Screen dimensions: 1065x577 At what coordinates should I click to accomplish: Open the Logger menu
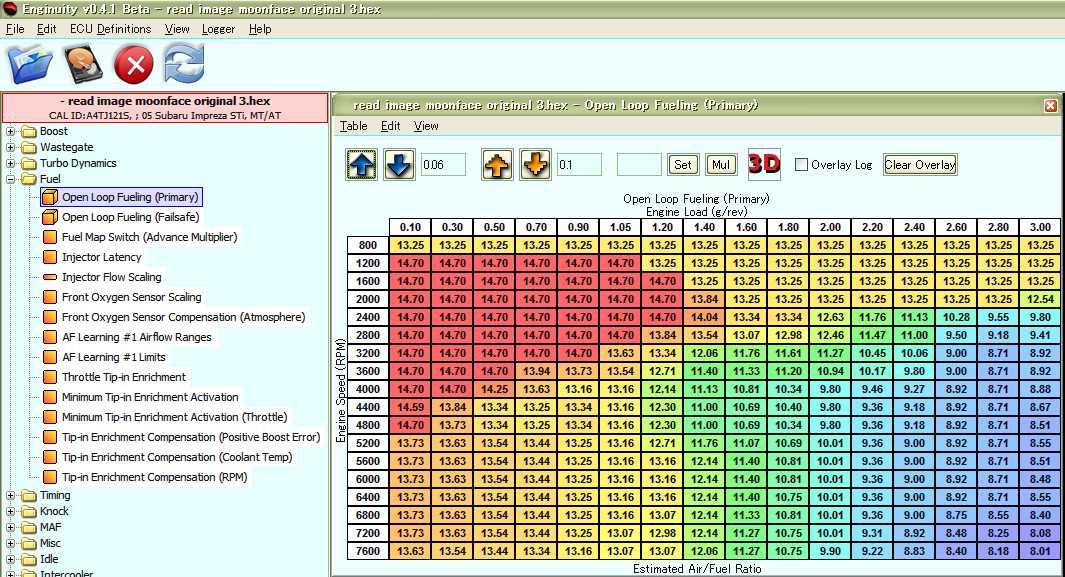(218, 29)
